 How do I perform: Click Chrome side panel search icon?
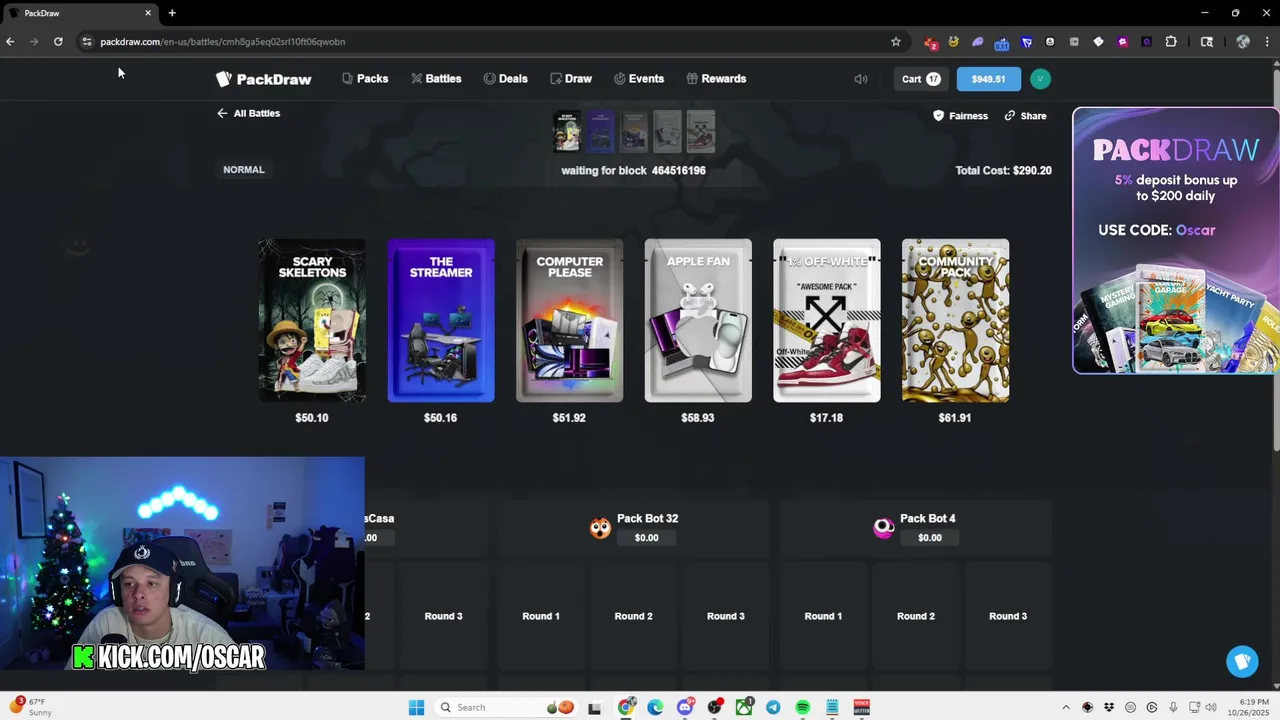click(x=1207, y=42)
